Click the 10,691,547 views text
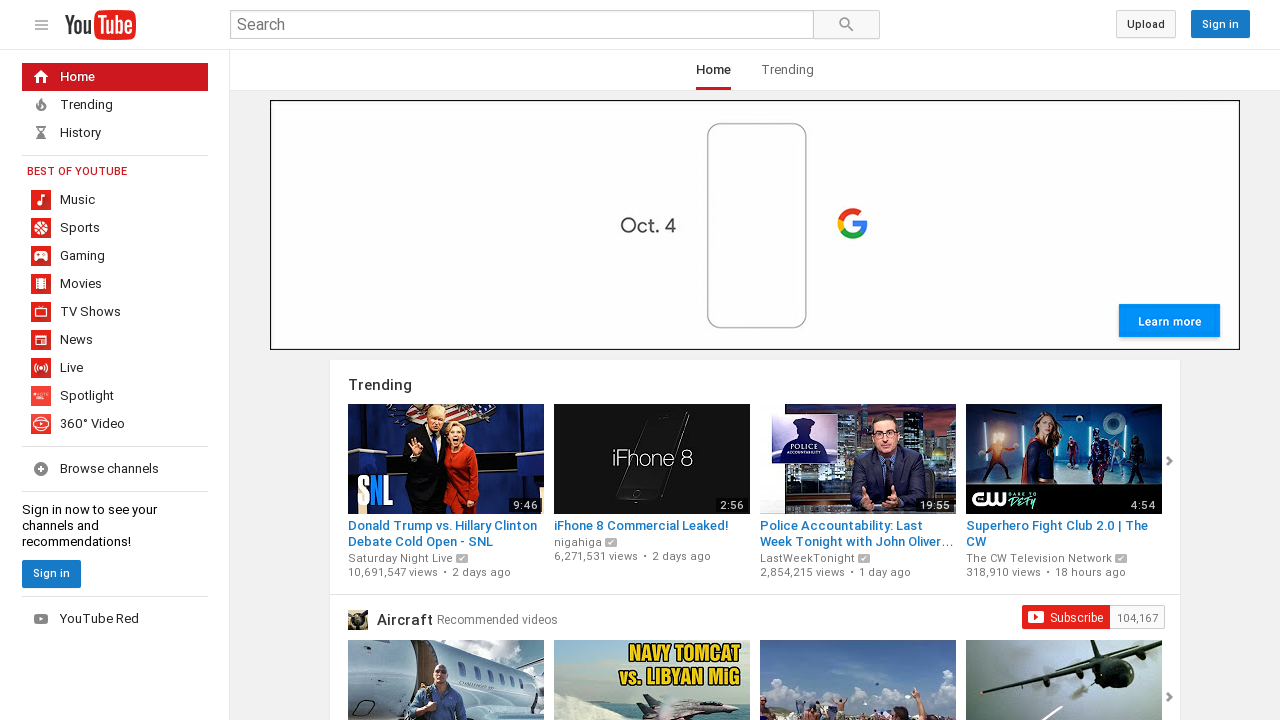The height and width of the screenshot is (720, 1280). click(x=393, y=573)
